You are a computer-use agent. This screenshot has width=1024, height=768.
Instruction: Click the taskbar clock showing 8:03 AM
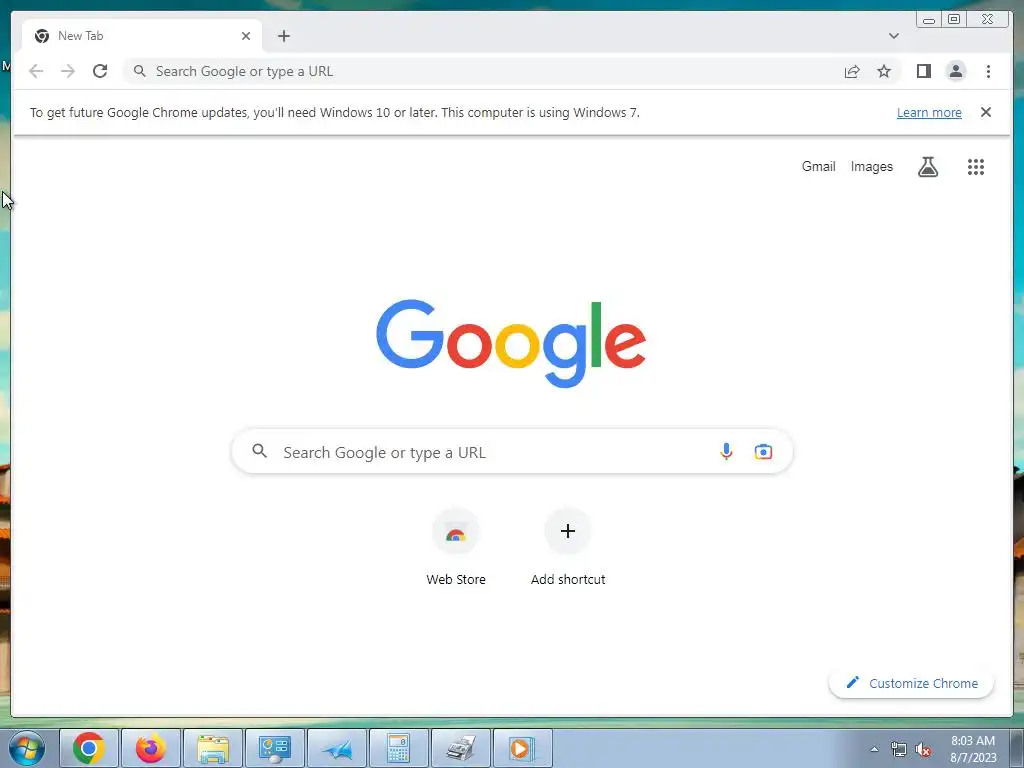point(973,749)
